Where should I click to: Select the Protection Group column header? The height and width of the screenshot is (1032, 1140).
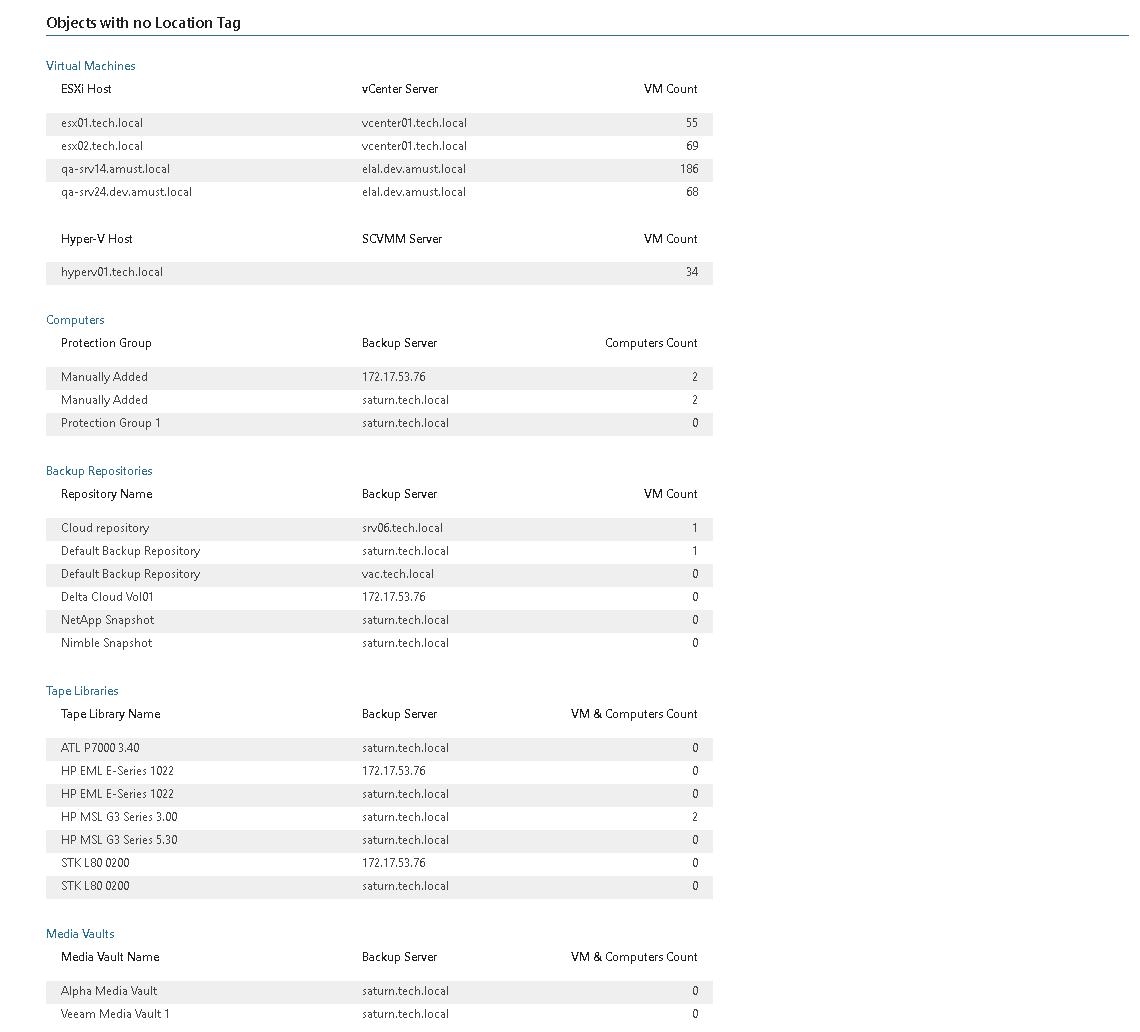106,343
